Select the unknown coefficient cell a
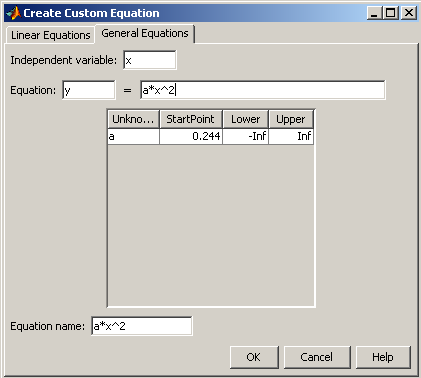The width and height of the screenshot is (421, 378). tap(133, 136)
